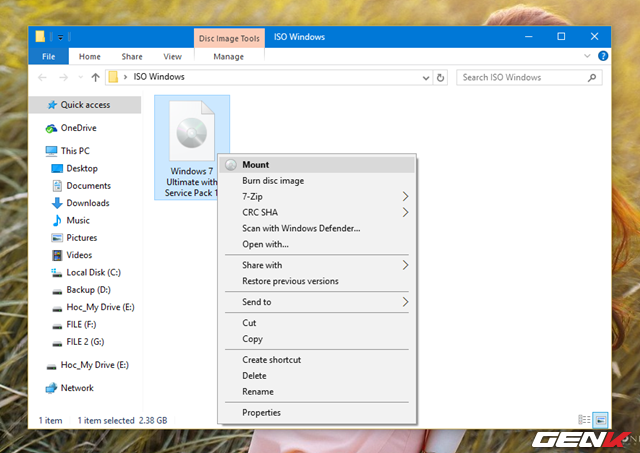The image size is (640, 453).
Task: Open FILE 2 (G:) drive
Action: pos(85,342)
